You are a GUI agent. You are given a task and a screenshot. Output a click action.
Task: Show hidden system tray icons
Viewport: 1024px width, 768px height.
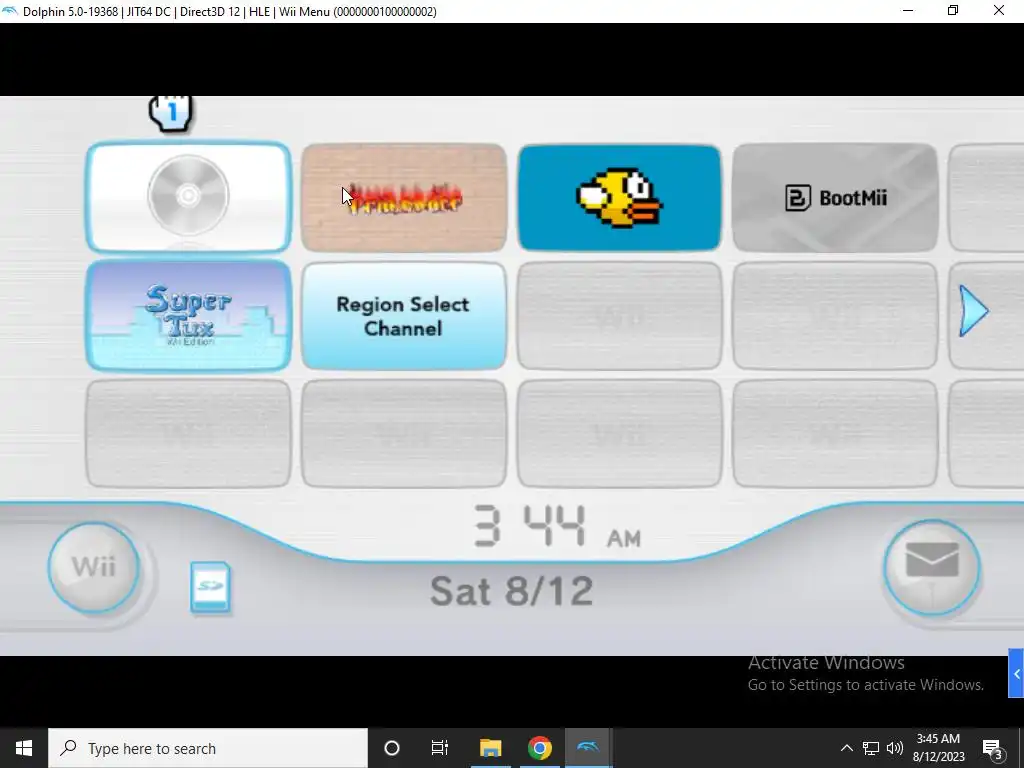pos(846,748)
